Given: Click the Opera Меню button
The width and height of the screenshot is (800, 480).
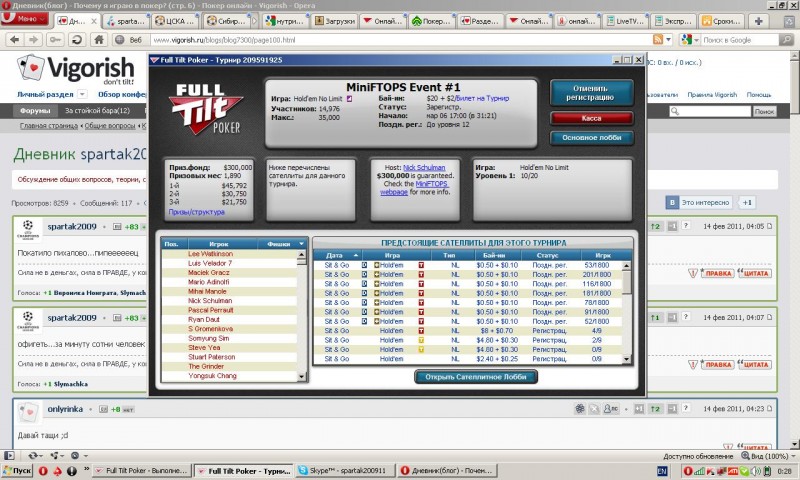Looking at the screenshot, I should (x=29, y=19).
